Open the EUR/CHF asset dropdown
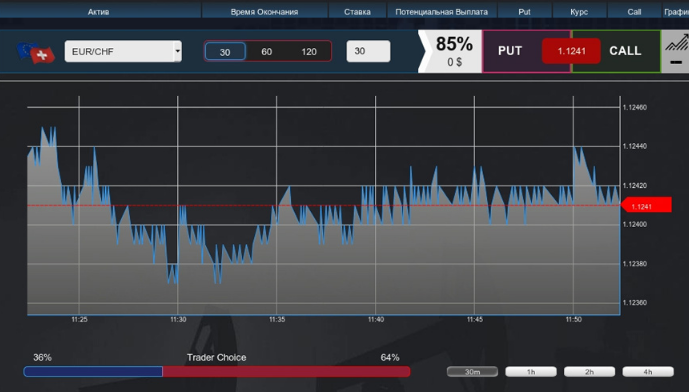Image resolution: width=689 pixels, height=392 pixels. click(123, 51)
